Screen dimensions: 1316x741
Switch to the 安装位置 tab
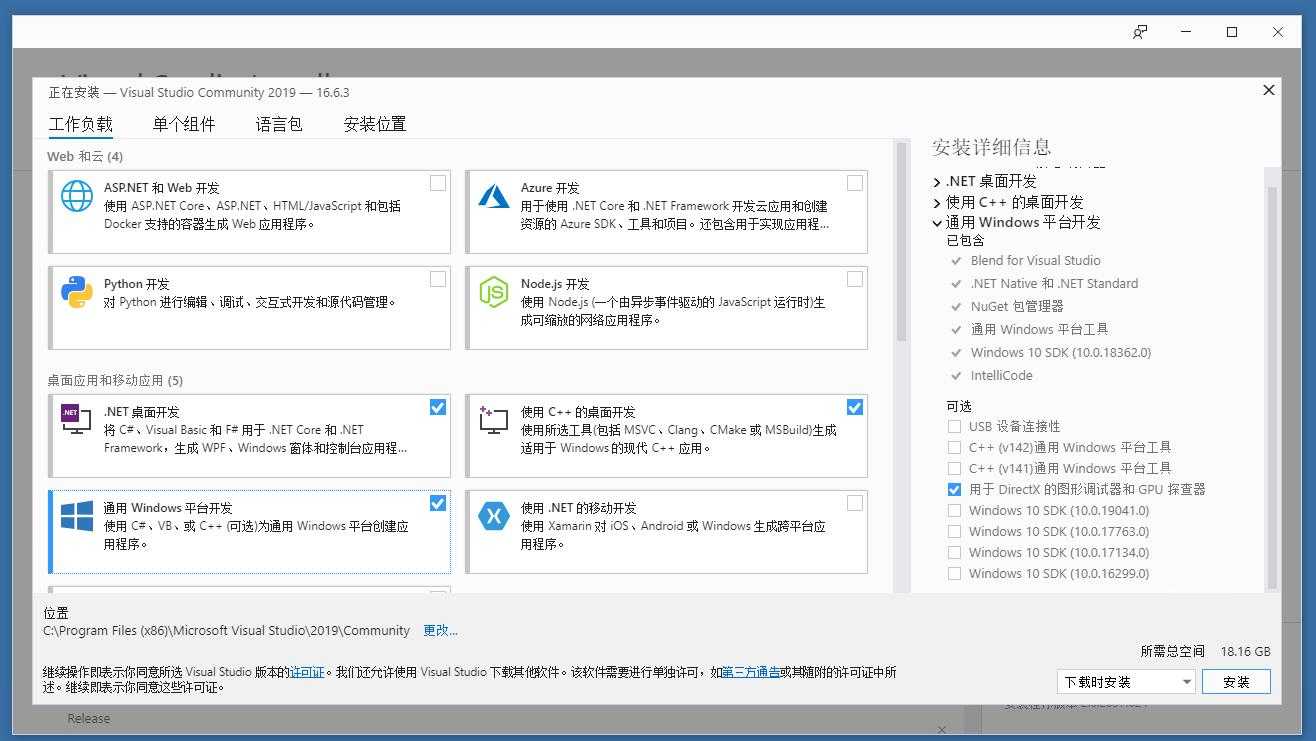pyautogui.click(x=375, y=124)
